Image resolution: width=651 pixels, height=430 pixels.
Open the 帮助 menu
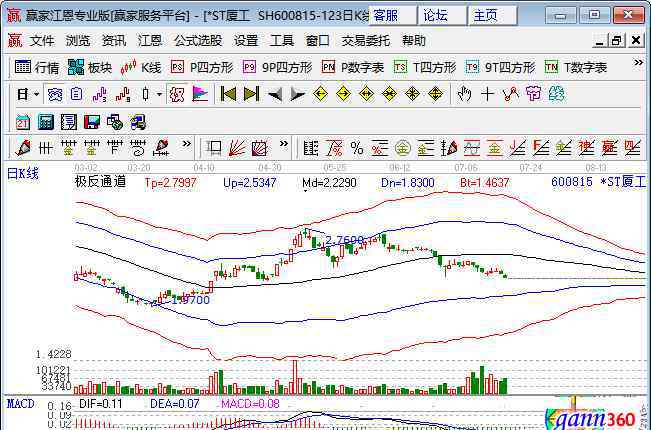point(414,41)
